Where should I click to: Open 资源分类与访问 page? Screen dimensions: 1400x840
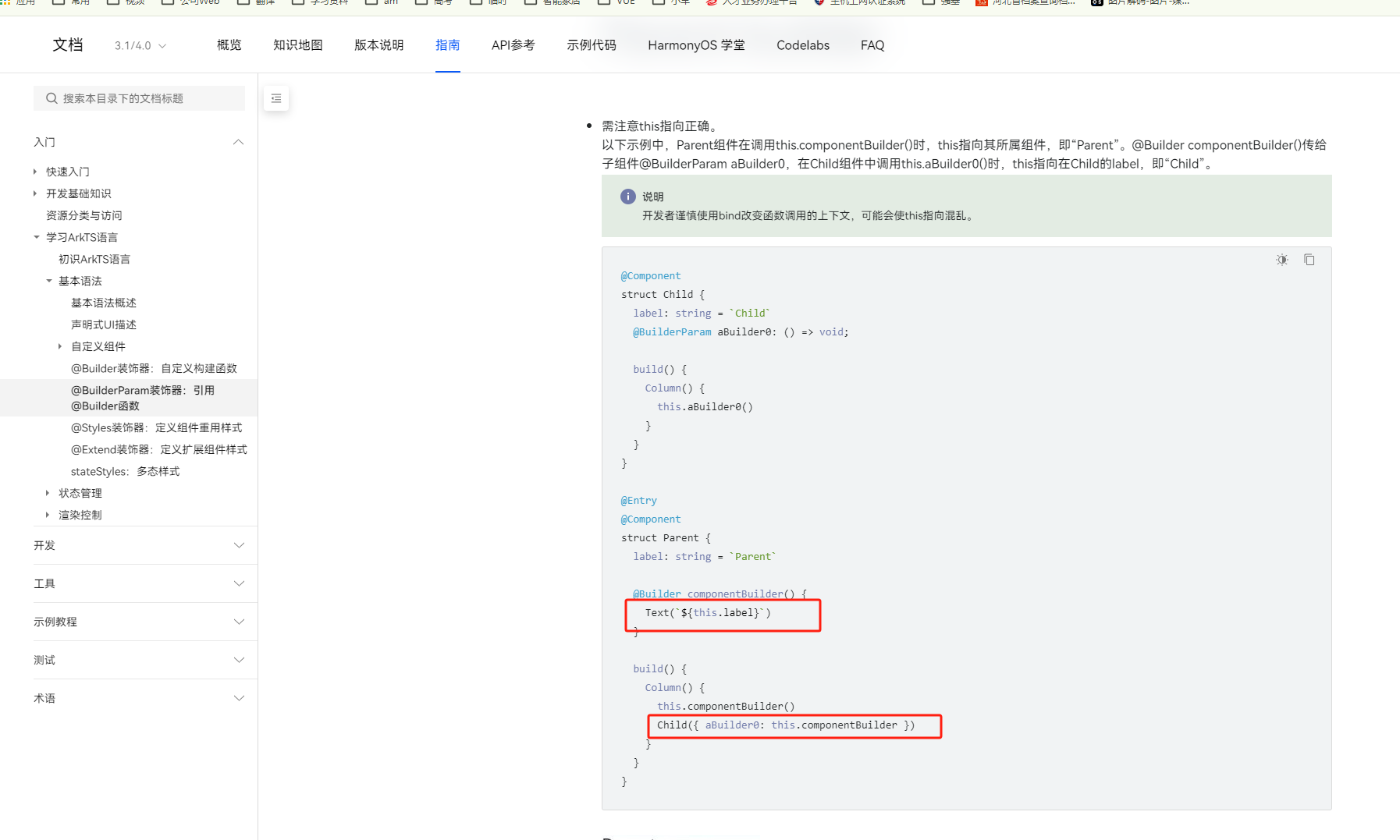(84, 215)
